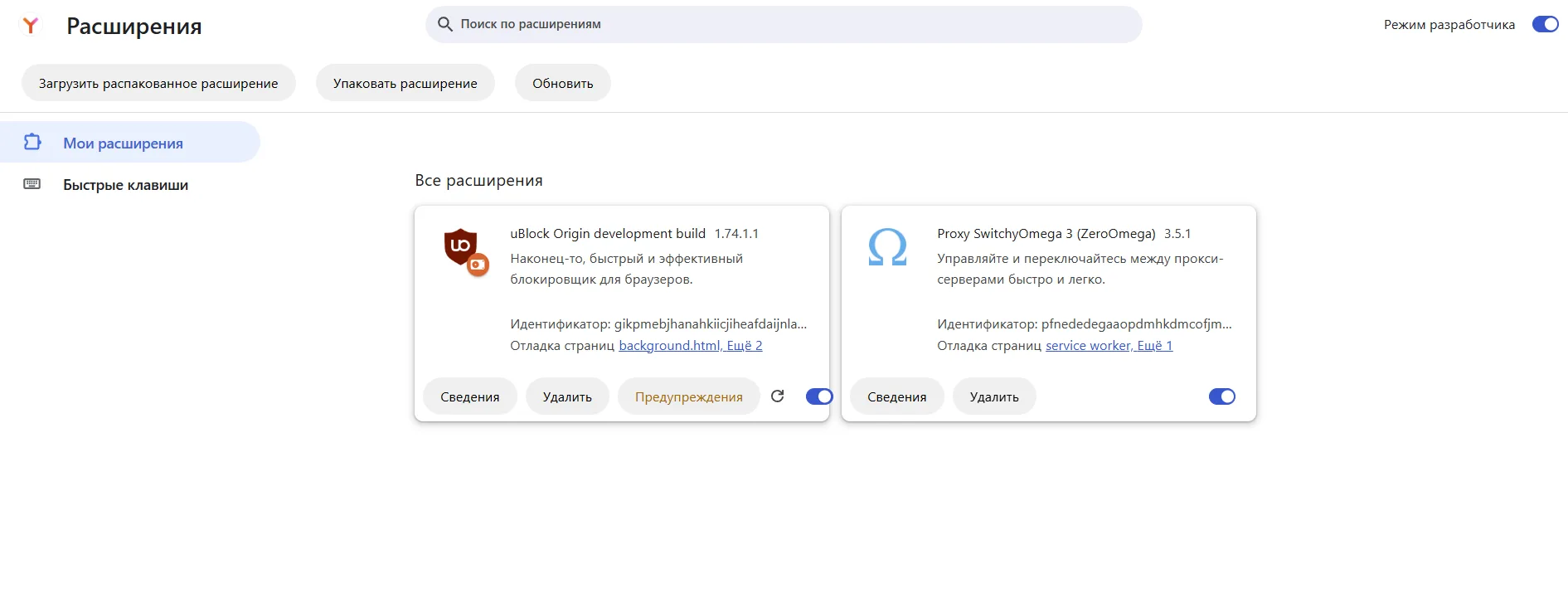View uBlock Origin Предупреждения
The image size is (1568, 598).
pyautogui.click(x=689, y=396)
